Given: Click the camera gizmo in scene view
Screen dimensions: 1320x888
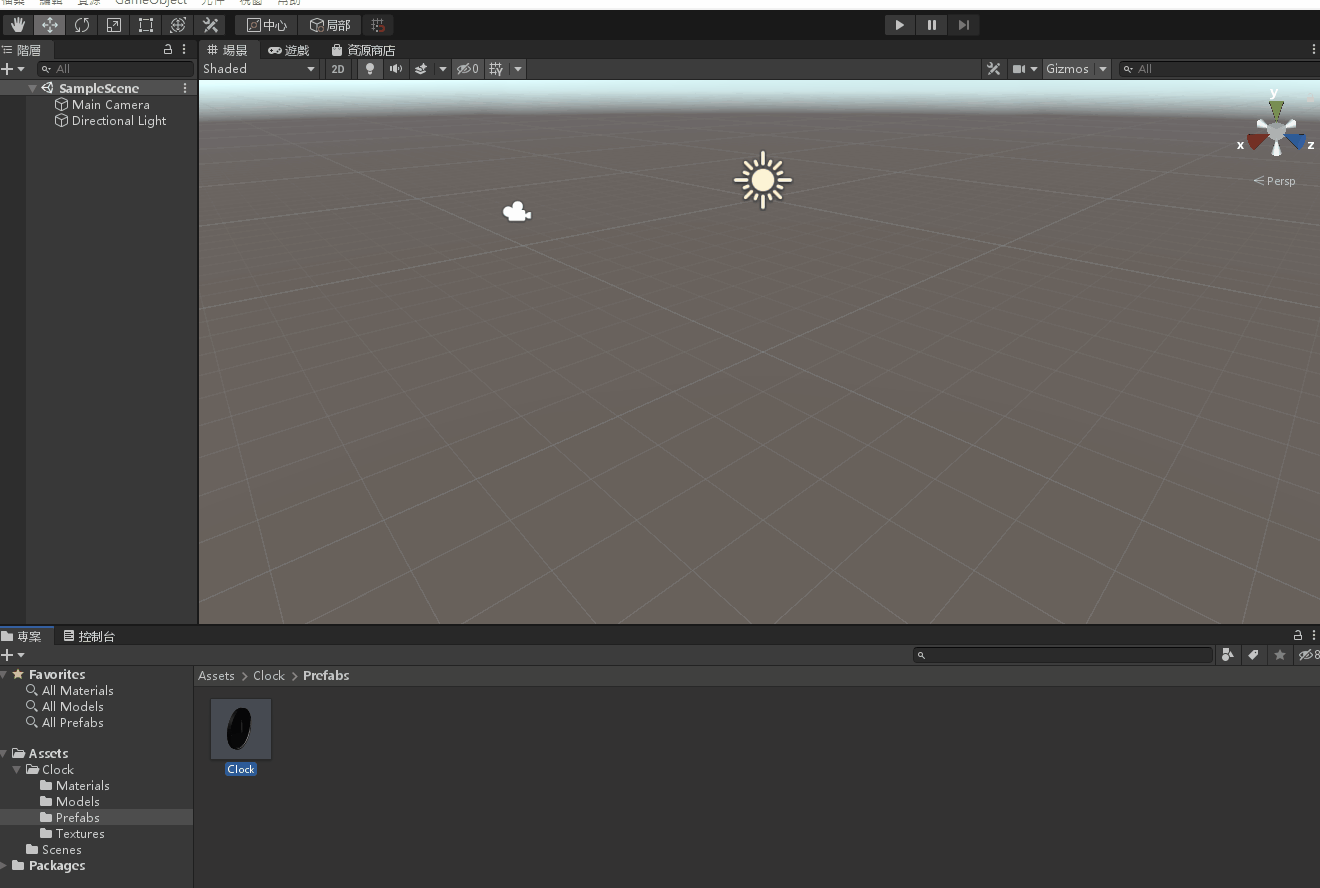Looking at the screenshot, I should point(516,212).
